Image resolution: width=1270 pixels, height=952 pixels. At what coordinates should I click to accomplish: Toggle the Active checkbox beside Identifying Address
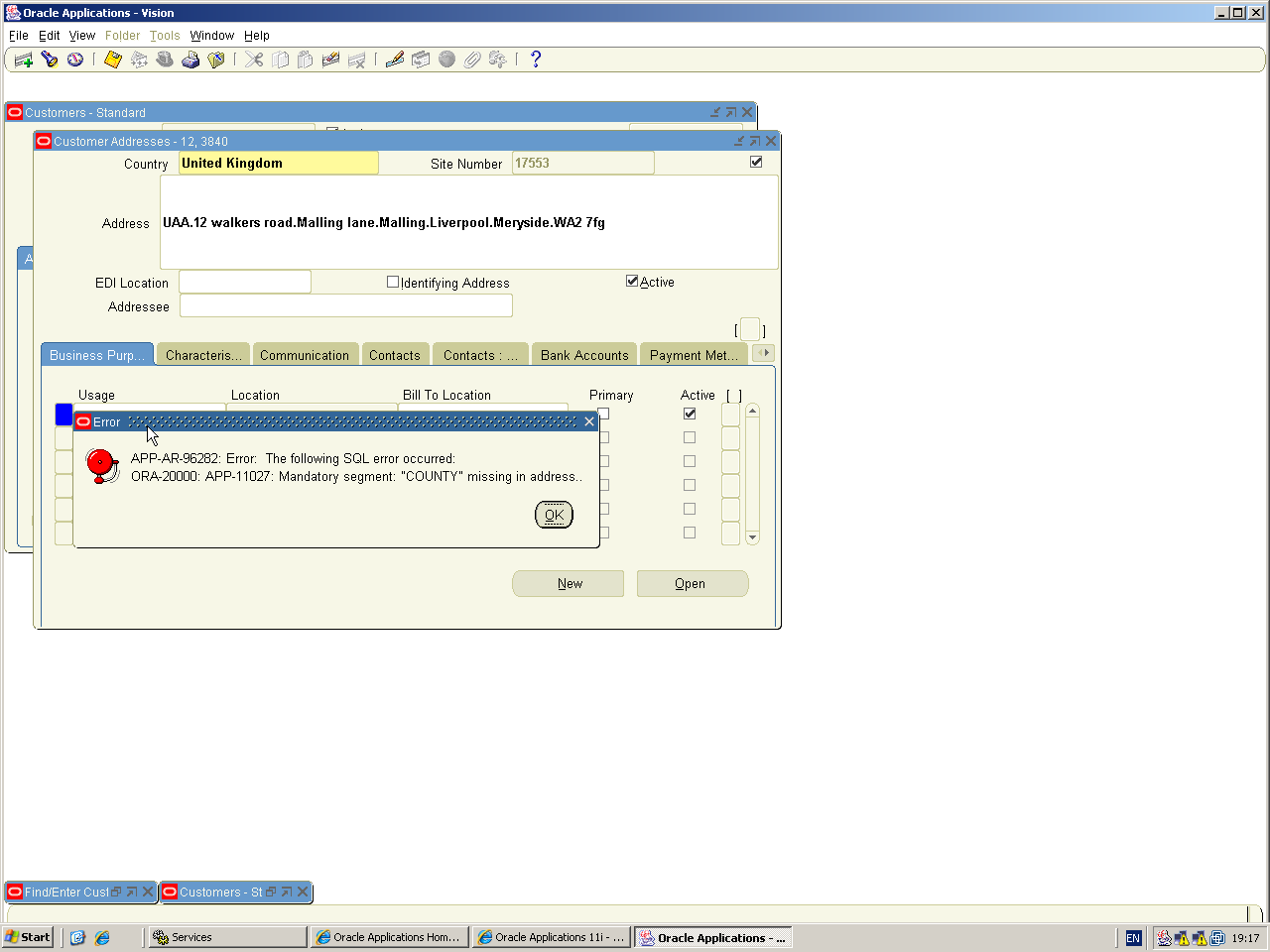click(632, 281)
